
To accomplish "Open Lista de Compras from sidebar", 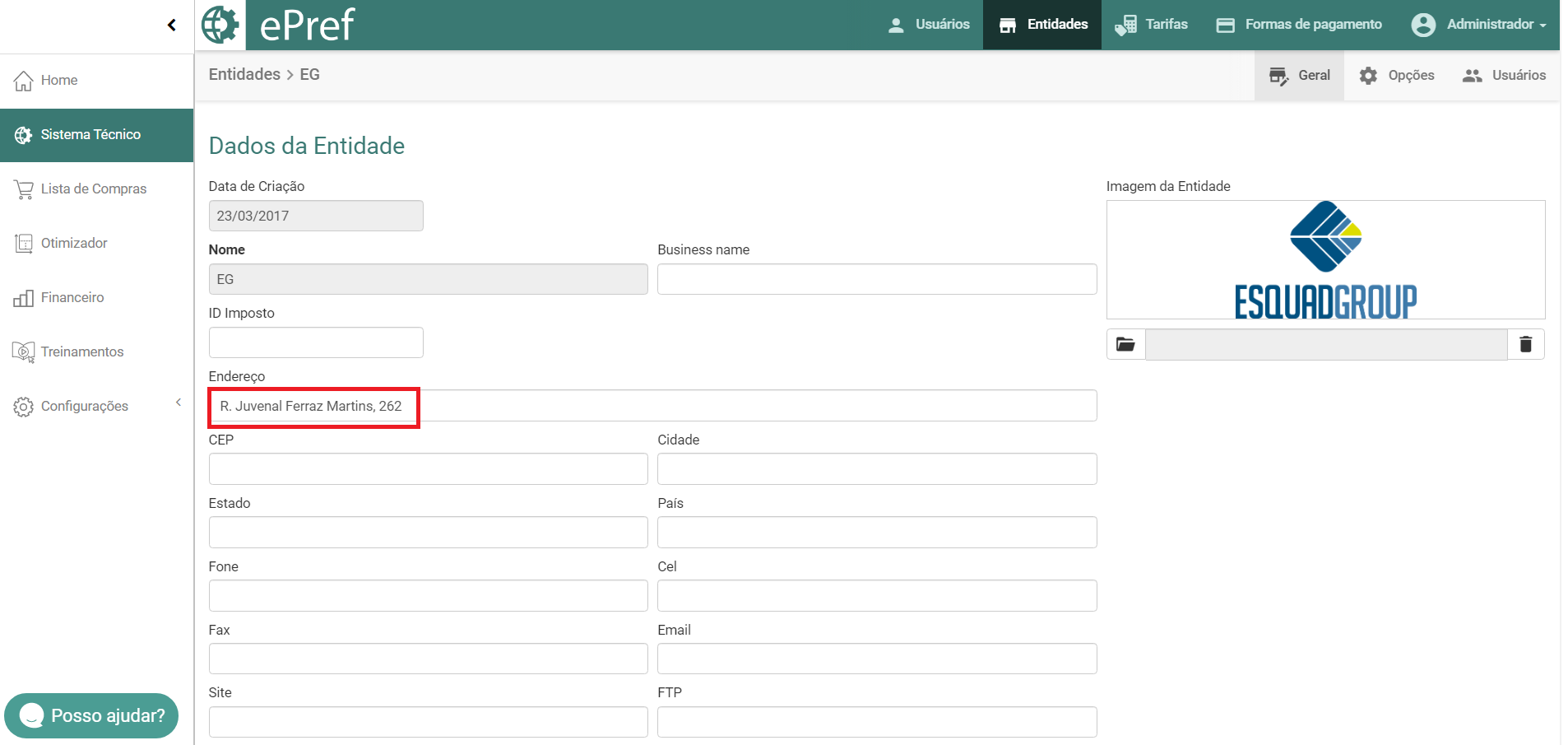I will [93, 189].
